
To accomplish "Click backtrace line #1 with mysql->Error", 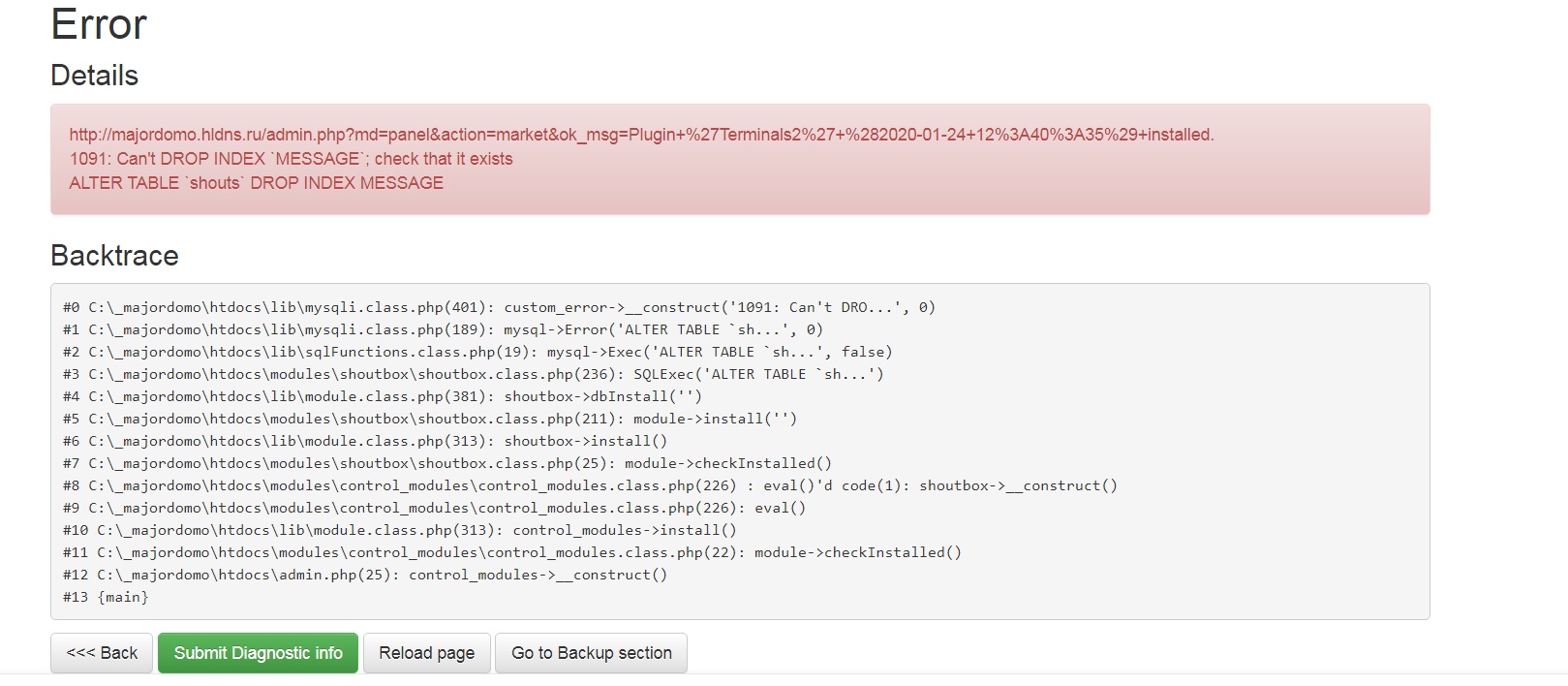I will (443, 329).
